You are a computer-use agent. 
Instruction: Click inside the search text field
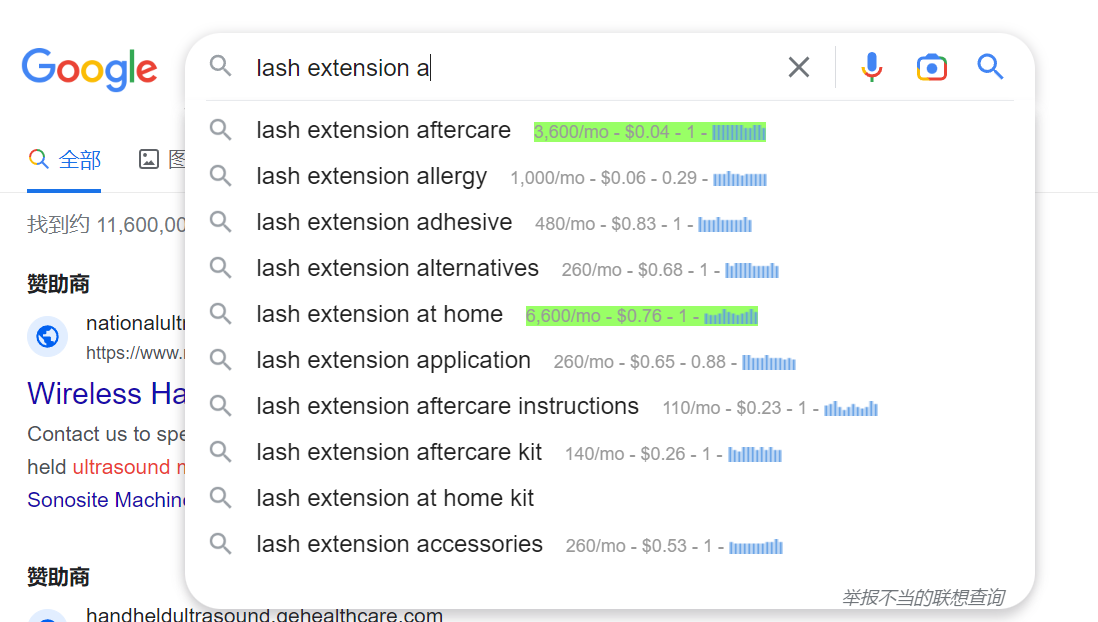point(515,68)
